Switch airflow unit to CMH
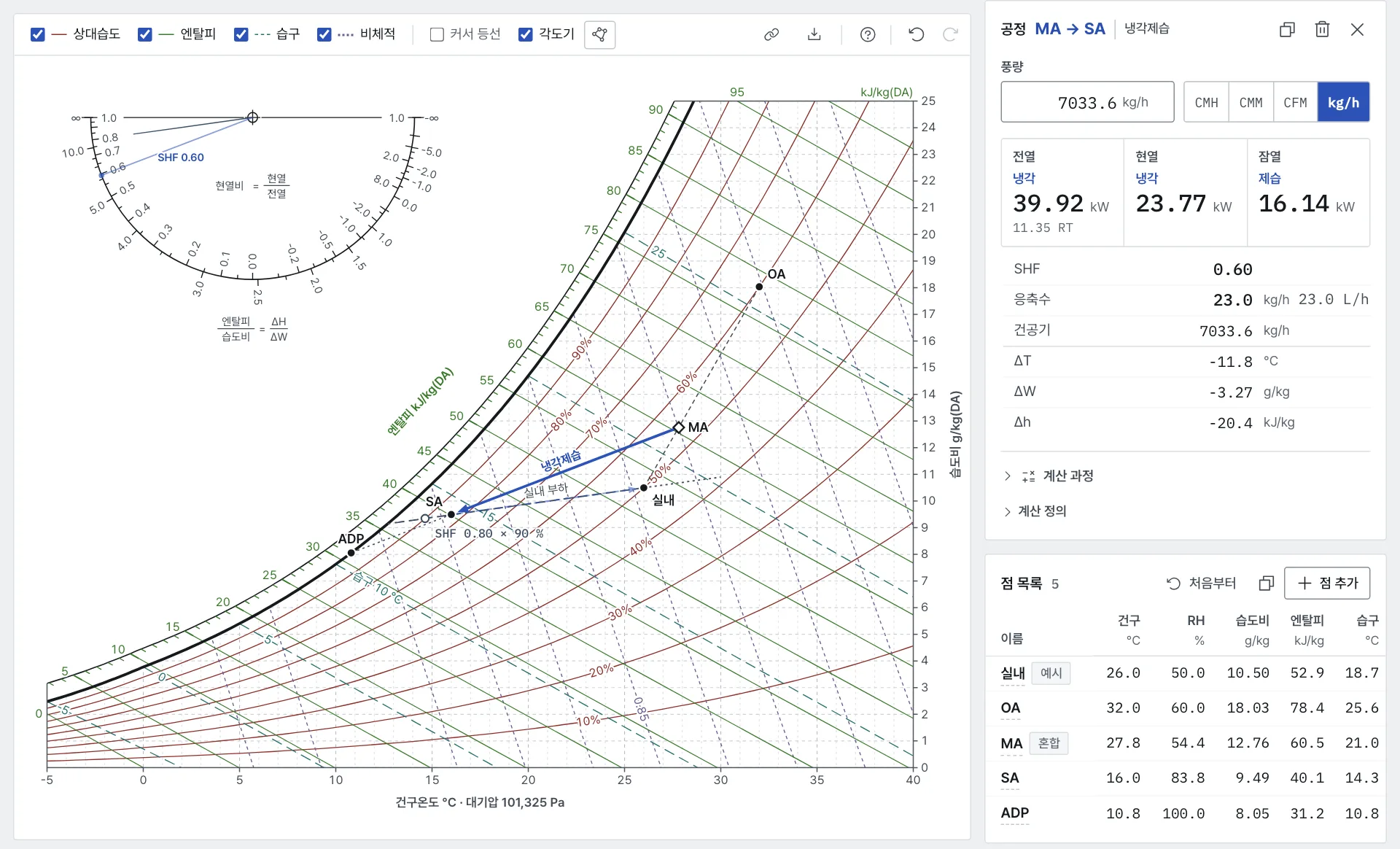1400x849 pixels. (1206, 102)
